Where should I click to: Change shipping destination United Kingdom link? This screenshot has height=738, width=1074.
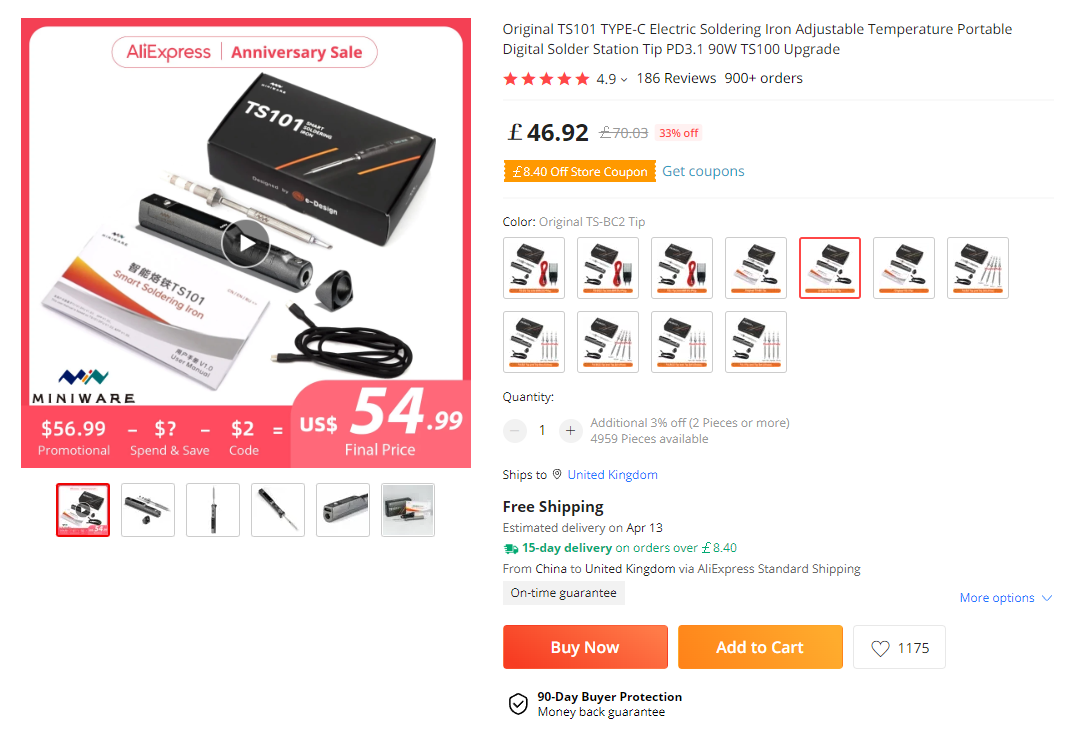(612, 475)
